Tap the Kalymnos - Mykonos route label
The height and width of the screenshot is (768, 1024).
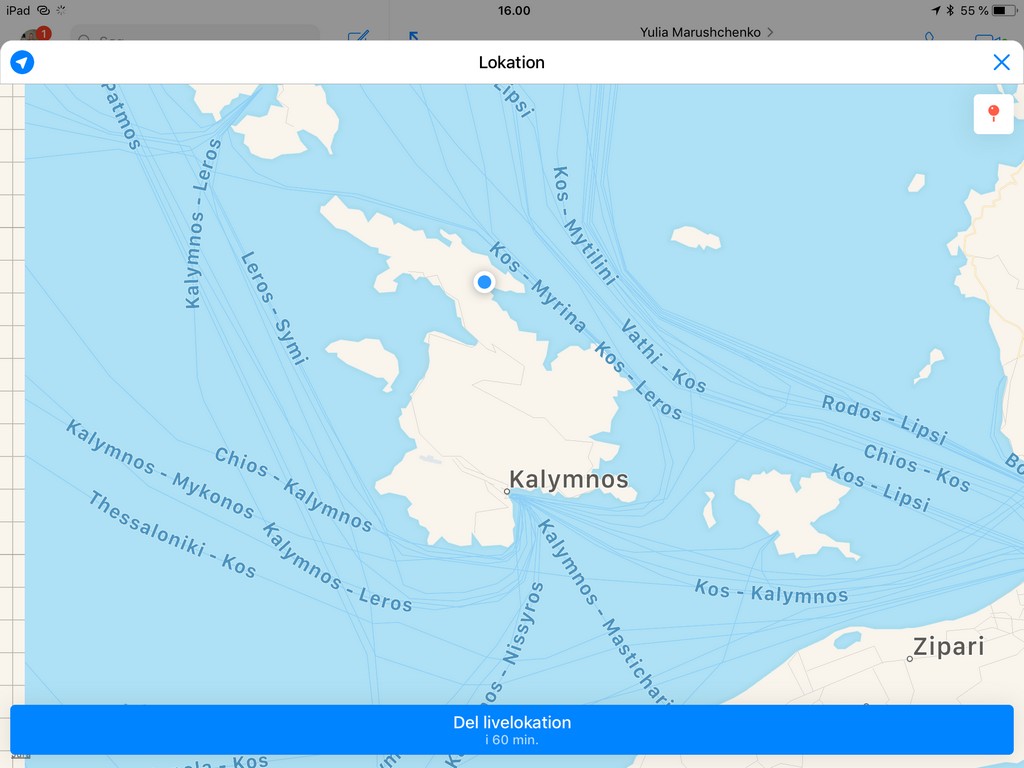coord(160,469)
